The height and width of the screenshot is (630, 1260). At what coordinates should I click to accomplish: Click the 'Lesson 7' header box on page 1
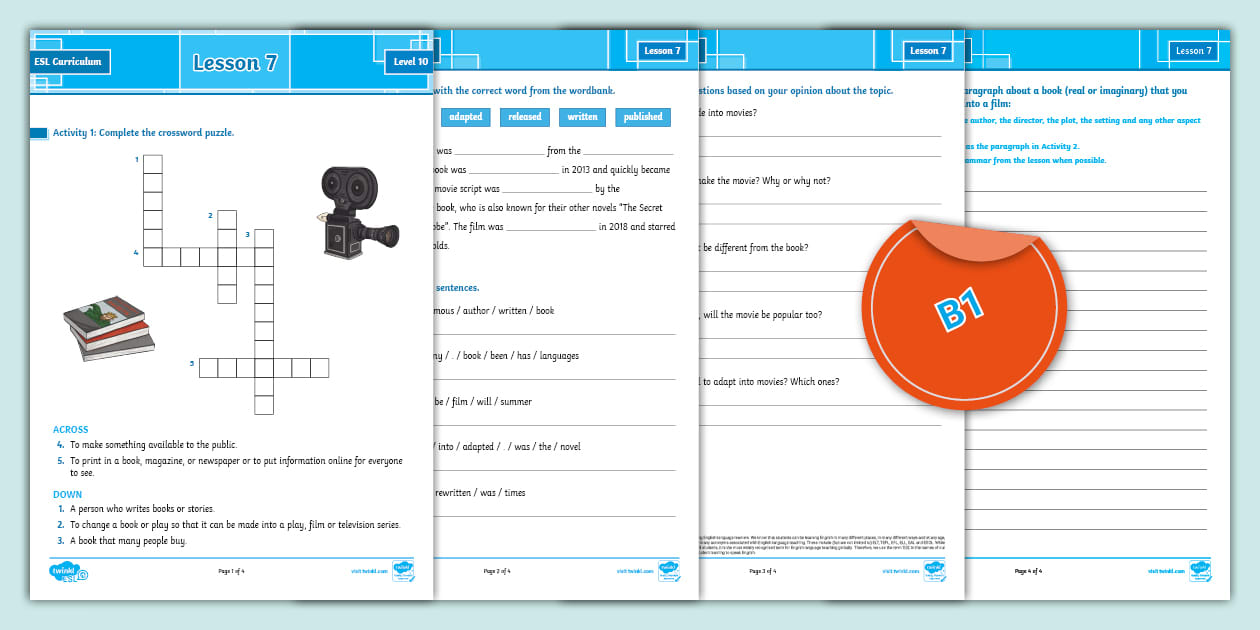point(235,62)
